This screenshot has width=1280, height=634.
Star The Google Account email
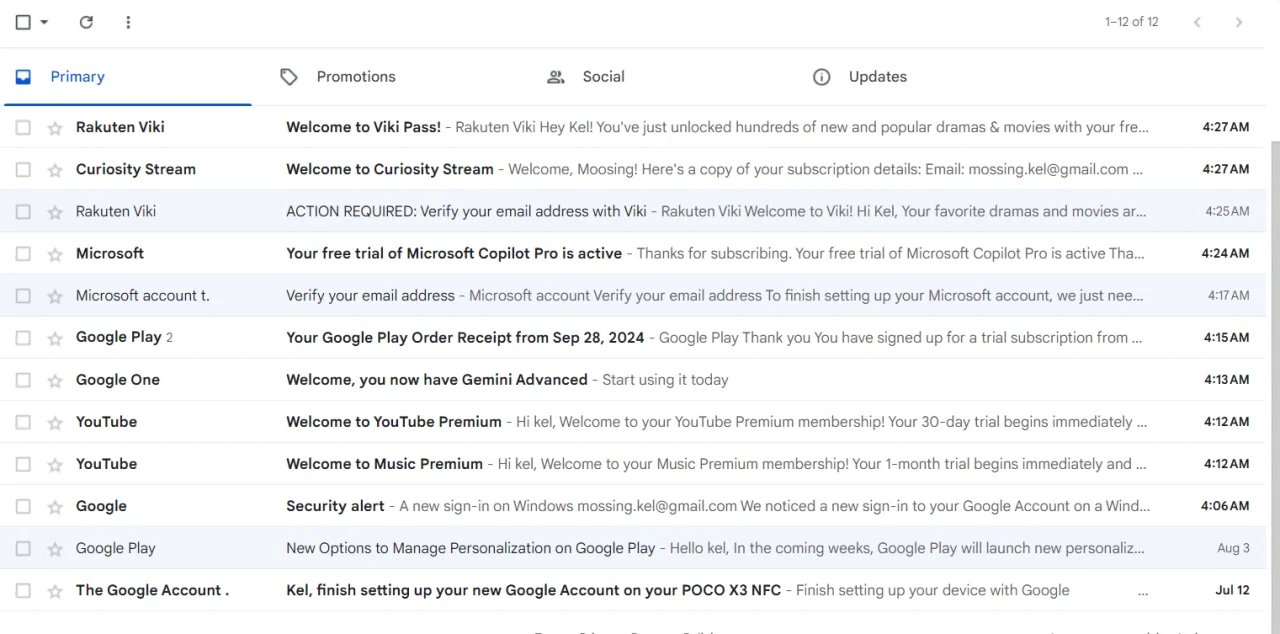pos(55,591)
